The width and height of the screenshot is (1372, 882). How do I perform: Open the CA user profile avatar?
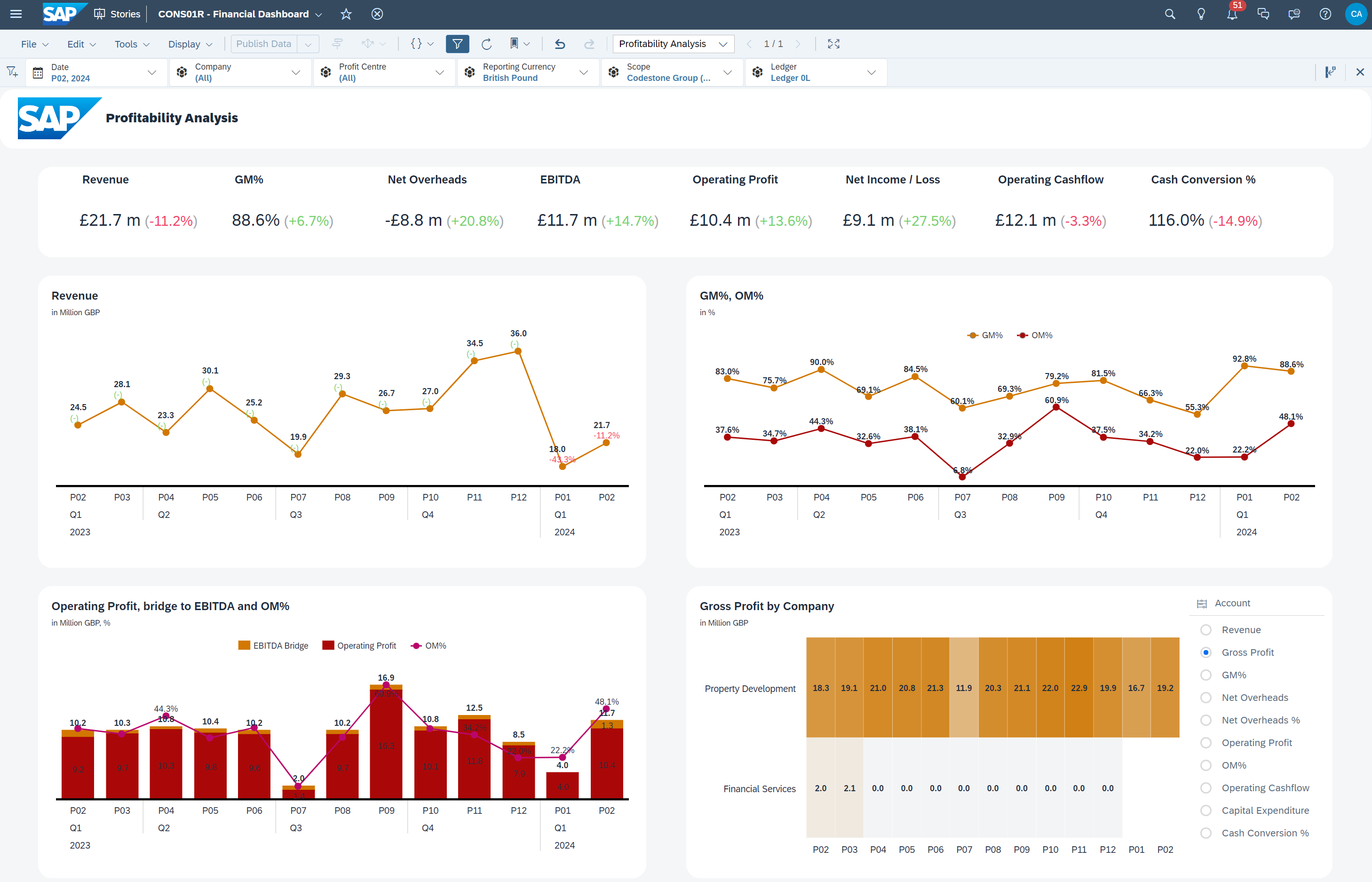(1356, 14)
